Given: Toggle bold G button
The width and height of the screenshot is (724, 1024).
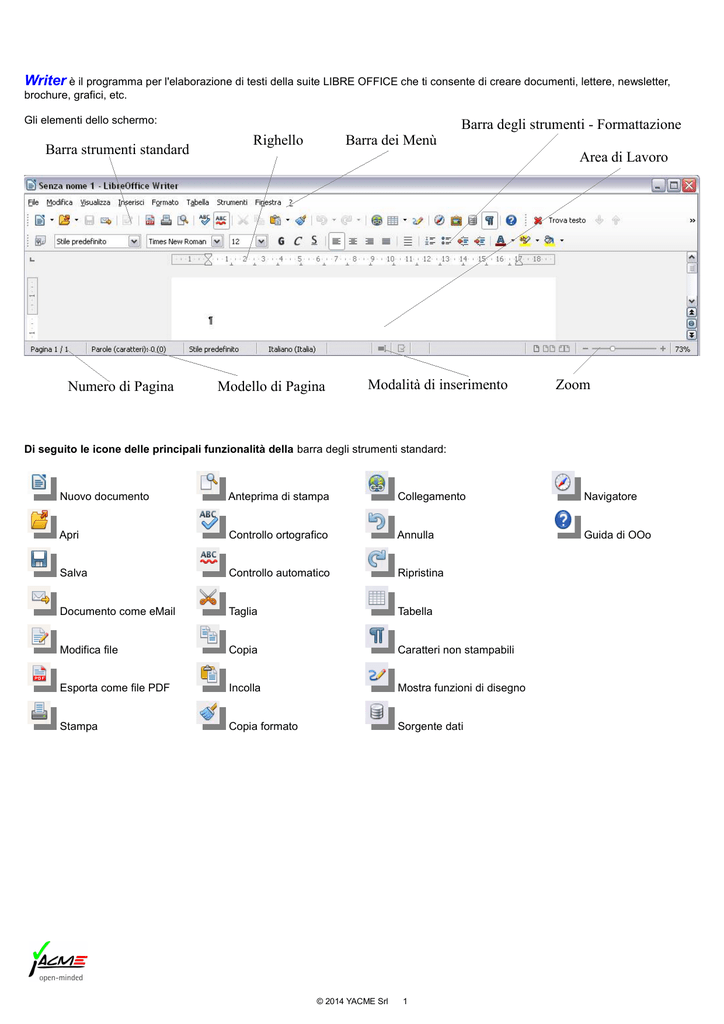Looking at the screenshot, I should click(x=281, y=241).
